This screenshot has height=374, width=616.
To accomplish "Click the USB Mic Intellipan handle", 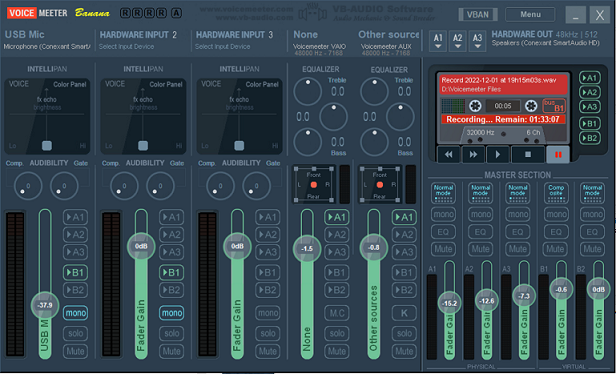I will pyautogui.click(x=47, y=146).
